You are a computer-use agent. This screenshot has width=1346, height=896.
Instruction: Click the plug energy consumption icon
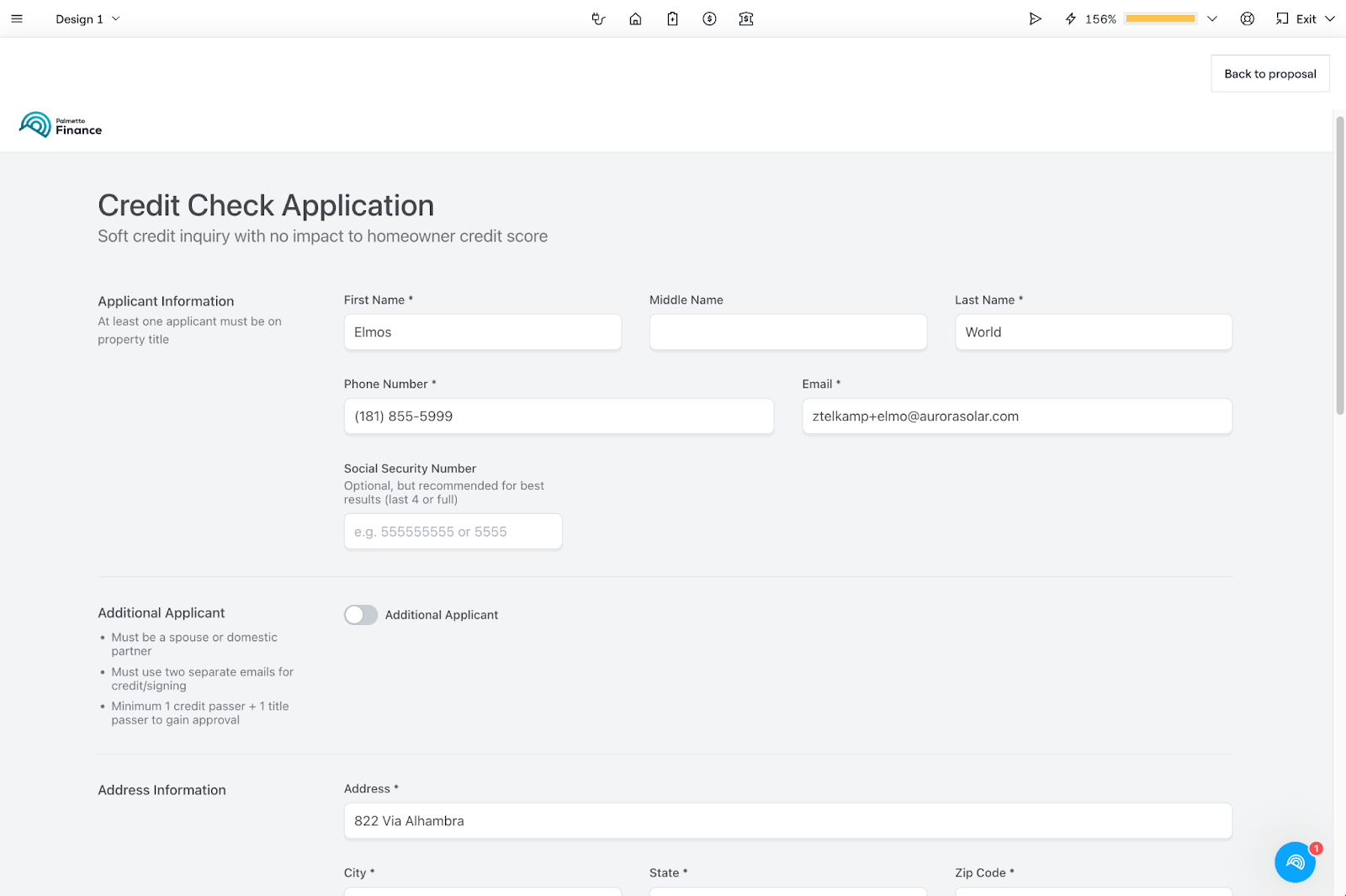click(x=598, y=19)
